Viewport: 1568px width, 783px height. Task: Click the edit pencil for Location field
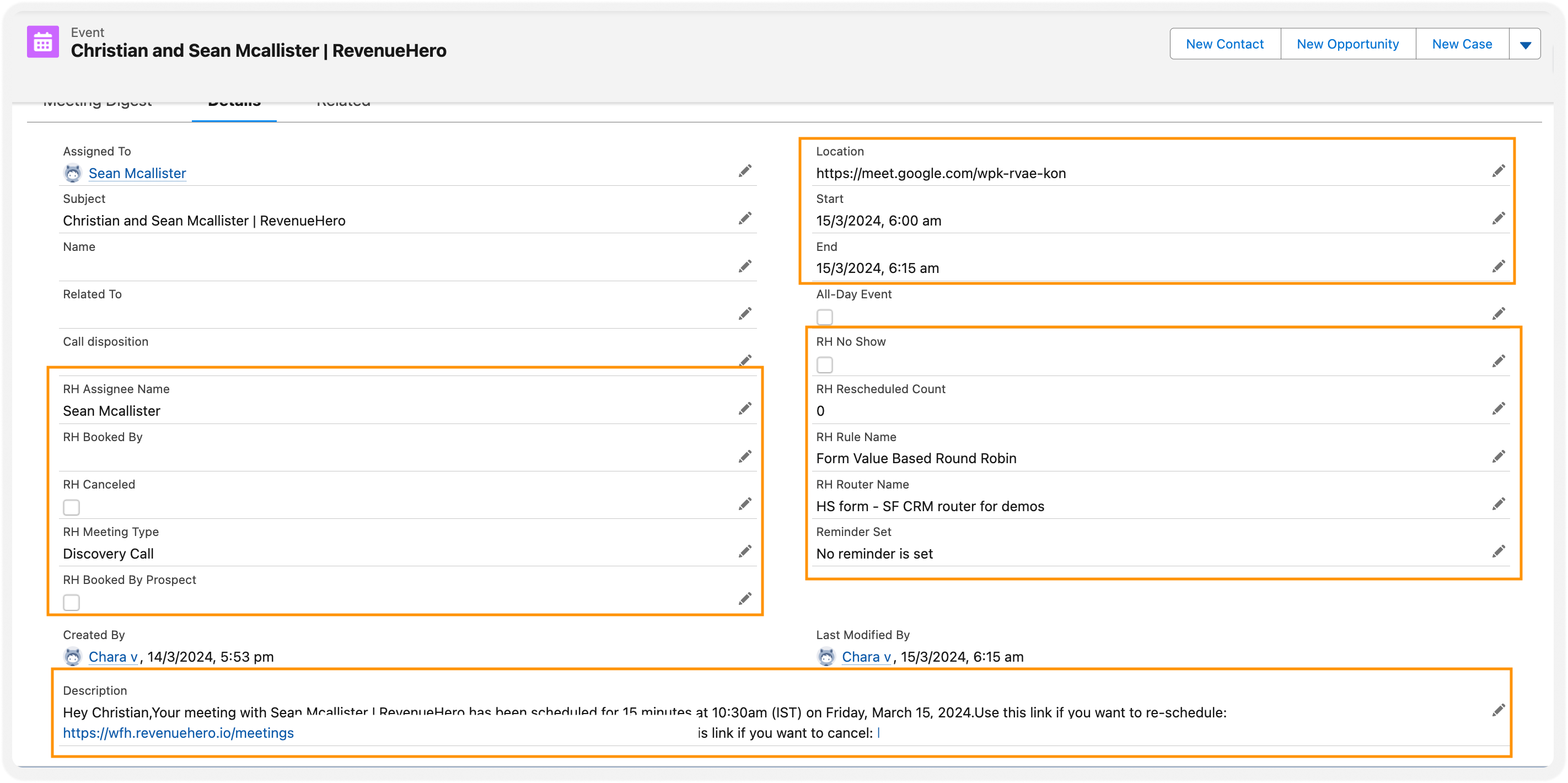[x=1498, y=171]
